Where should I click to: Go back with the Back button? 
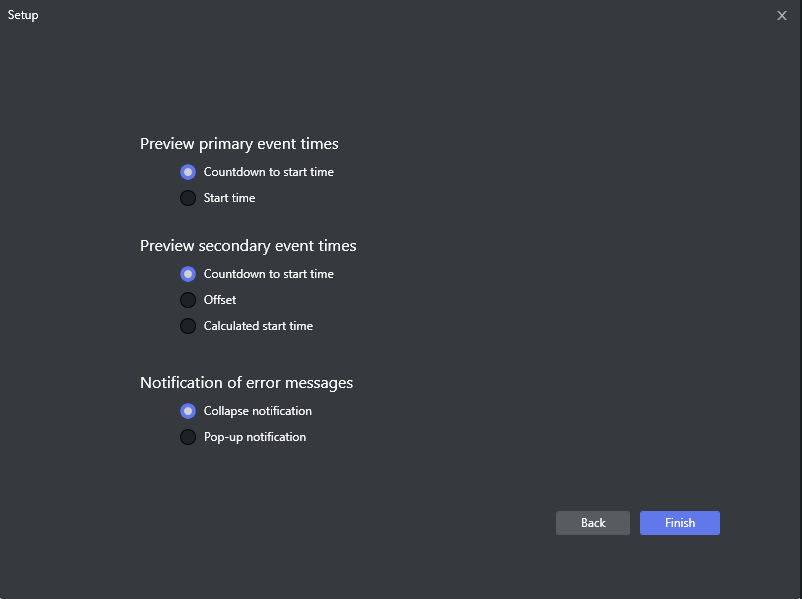pyautogui.click(x=593, y=523)
